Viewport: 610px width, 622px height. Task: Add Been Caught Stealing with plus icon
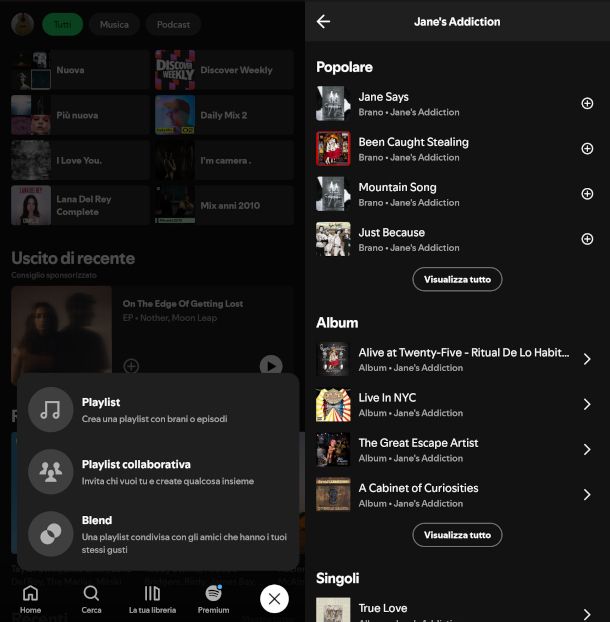(x=587, y=149)
